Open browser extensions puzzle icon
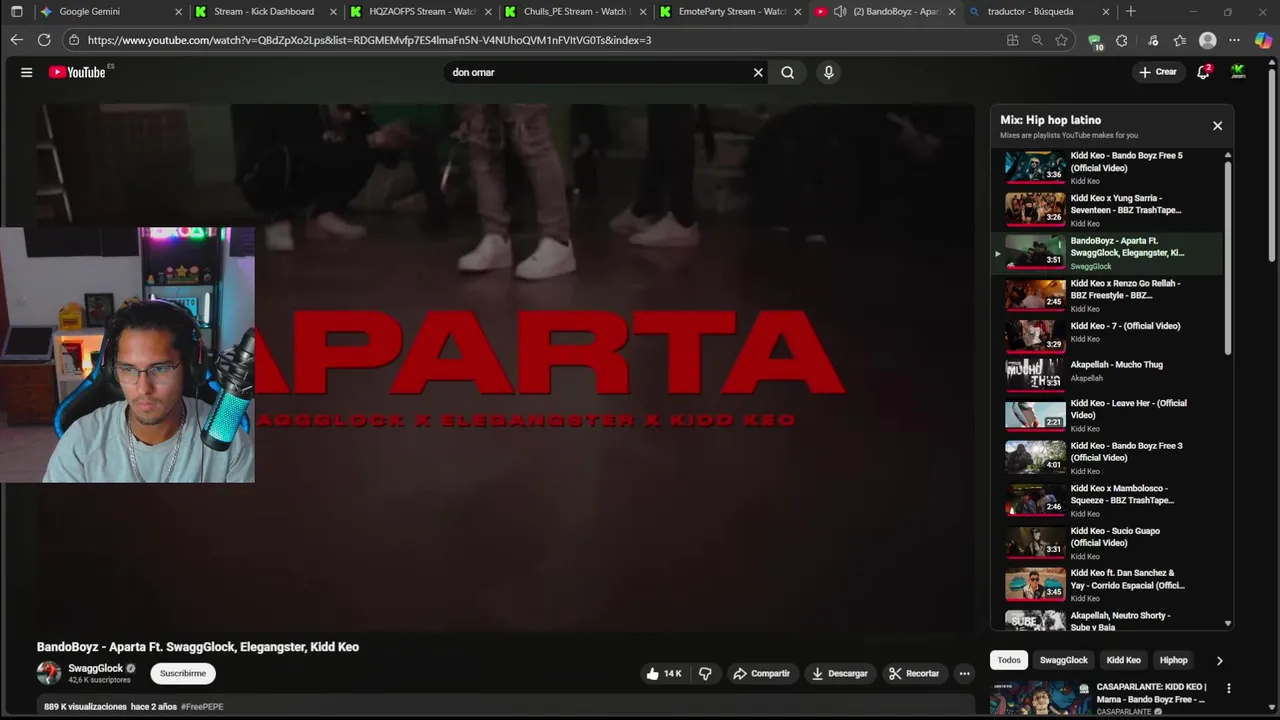 point(1122,40)
